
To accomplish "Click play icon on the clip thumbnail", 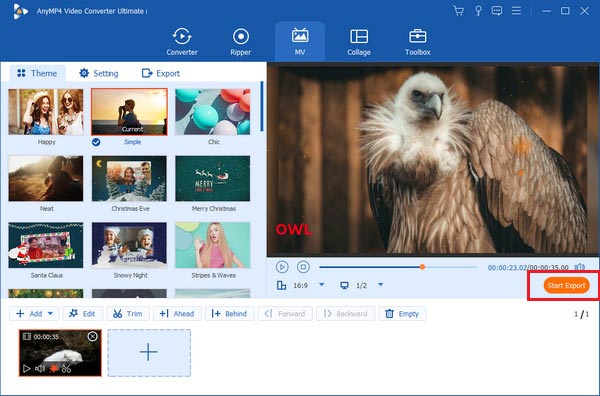I will [26, 368].
